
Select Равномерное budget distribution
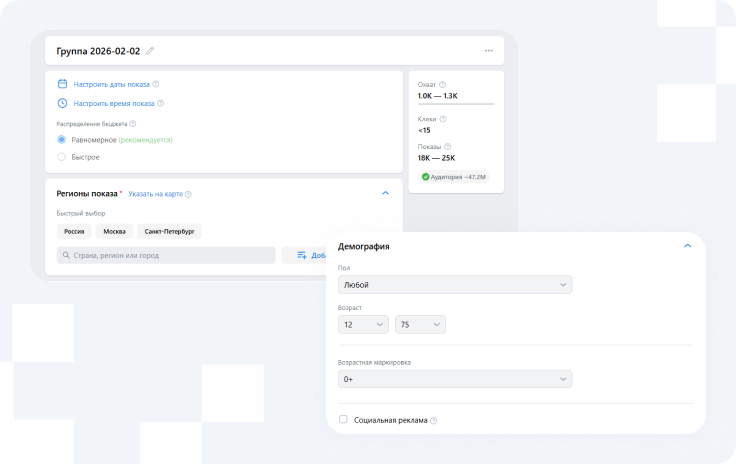pos(62,140)
